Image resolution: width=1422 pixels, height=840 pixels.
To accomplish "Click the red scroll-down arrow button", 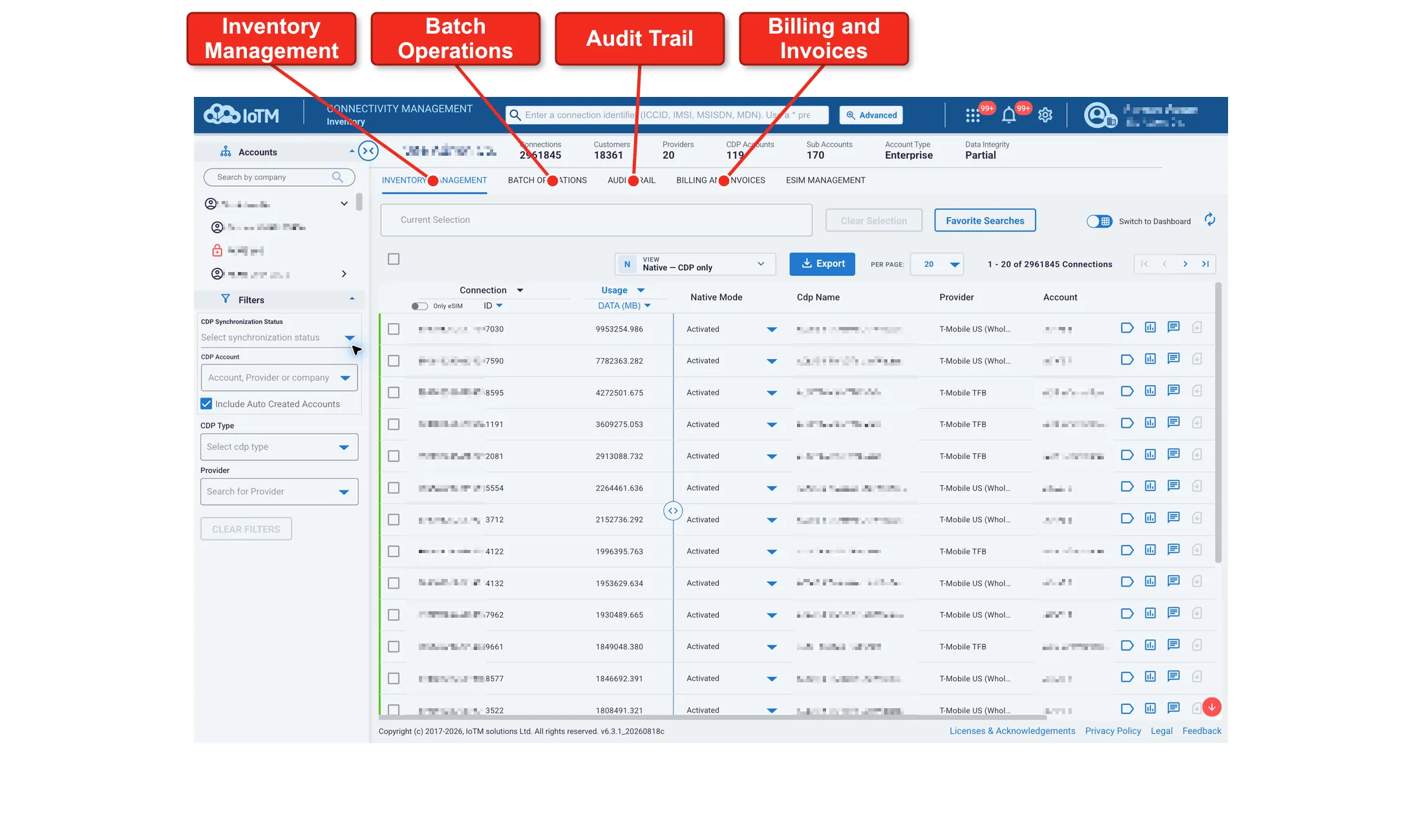I will pos(1212,707).
